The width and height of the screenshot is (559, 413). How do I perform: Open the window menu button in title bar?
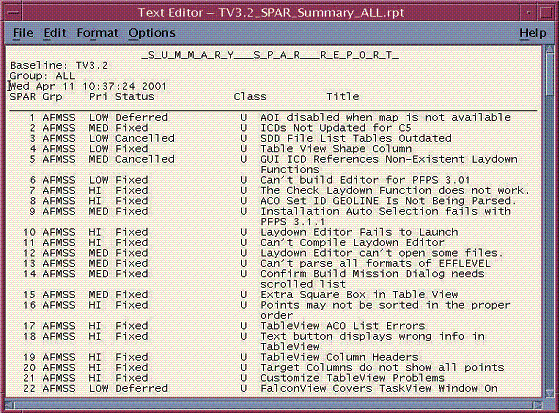click(x=14, y=13)
